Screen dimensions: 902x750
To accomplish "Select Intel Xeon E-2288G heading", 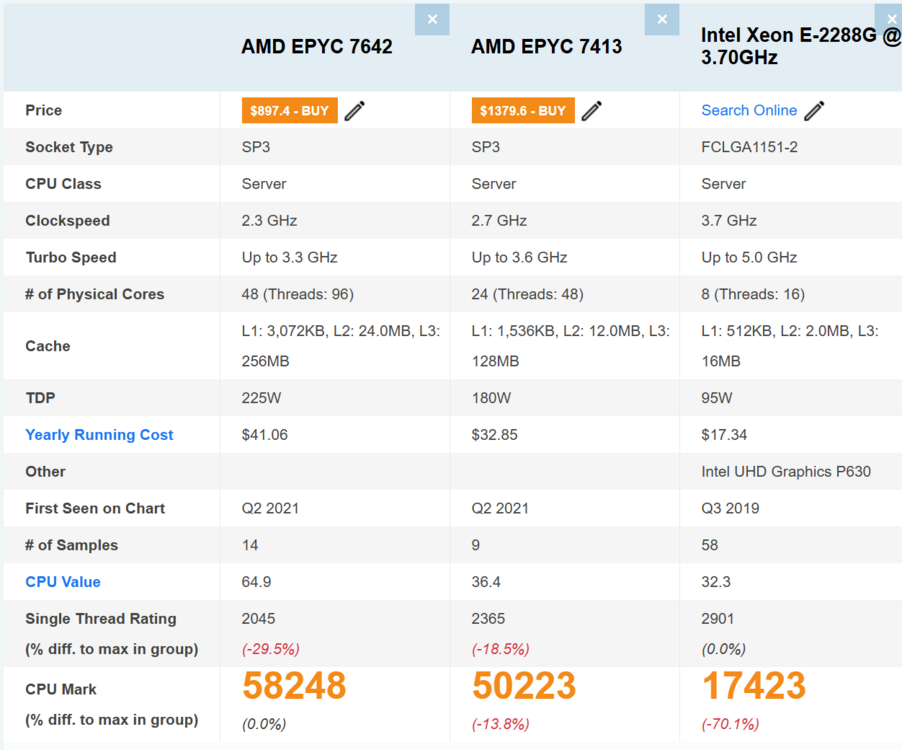I will tap(801, 46).
